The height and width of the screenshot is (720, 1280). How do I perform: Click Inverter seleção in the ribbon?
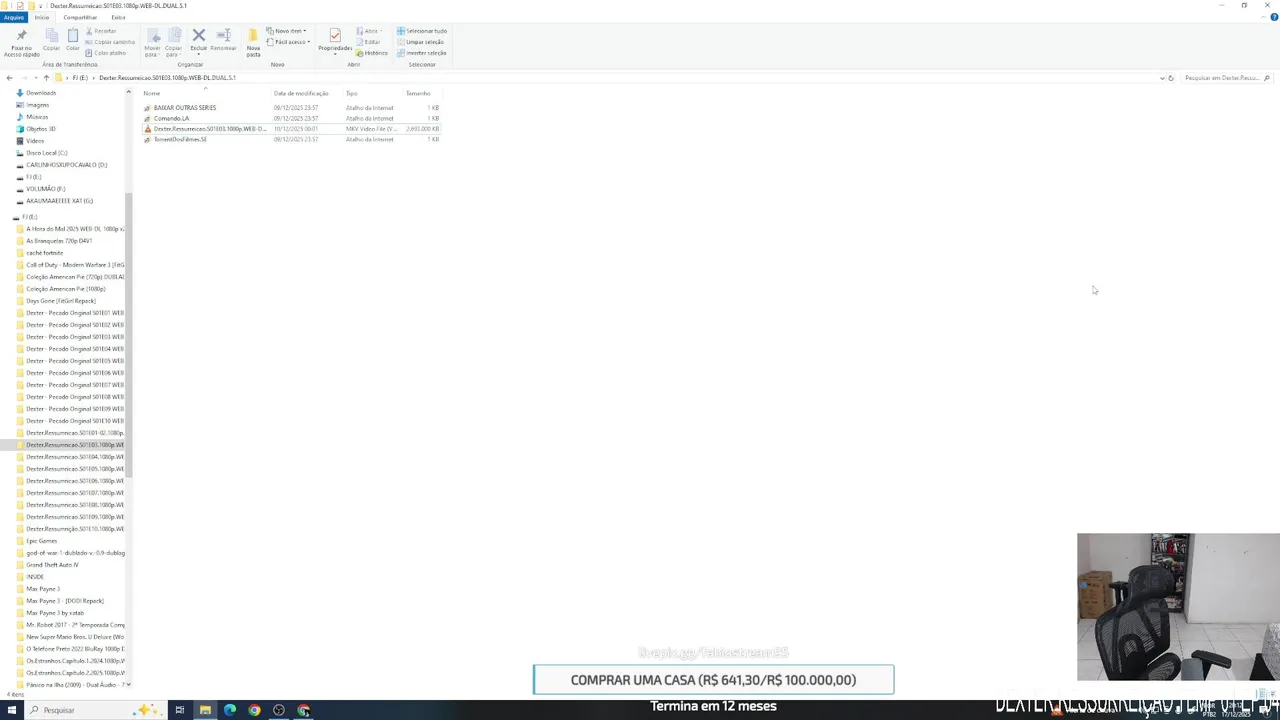[422, 53]
